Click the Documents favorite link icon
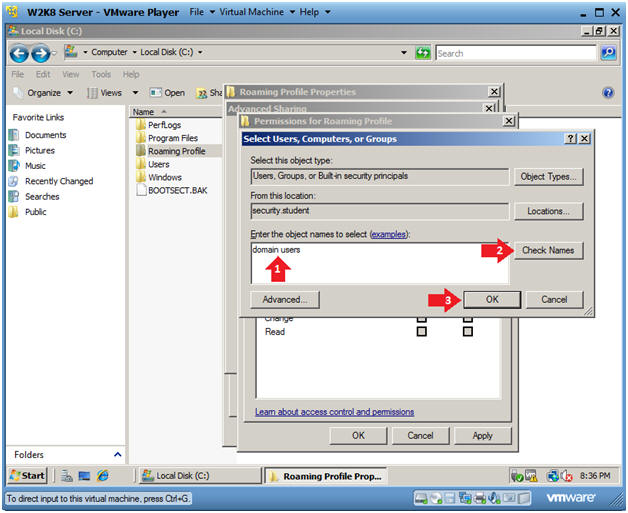Image resolution: width=628 pixels, height=513 pixels. coord(13,135)
